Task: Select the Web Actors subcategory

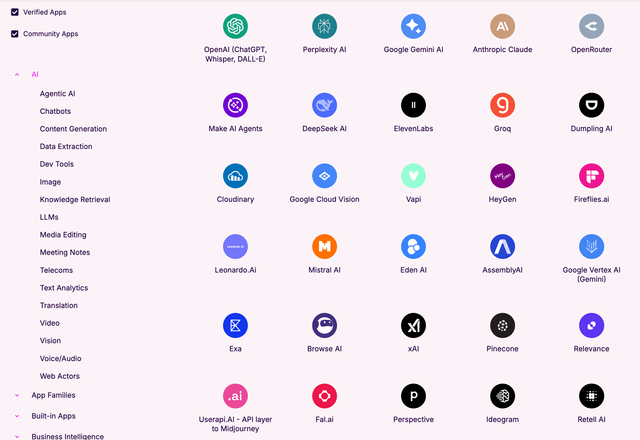Action: [x=60, y=376]
